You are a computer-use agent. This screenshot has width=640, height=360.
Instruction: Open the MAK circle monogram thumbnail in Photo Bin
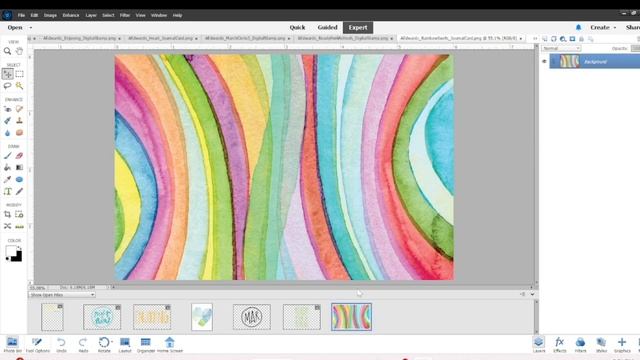[x=252, y=317]
